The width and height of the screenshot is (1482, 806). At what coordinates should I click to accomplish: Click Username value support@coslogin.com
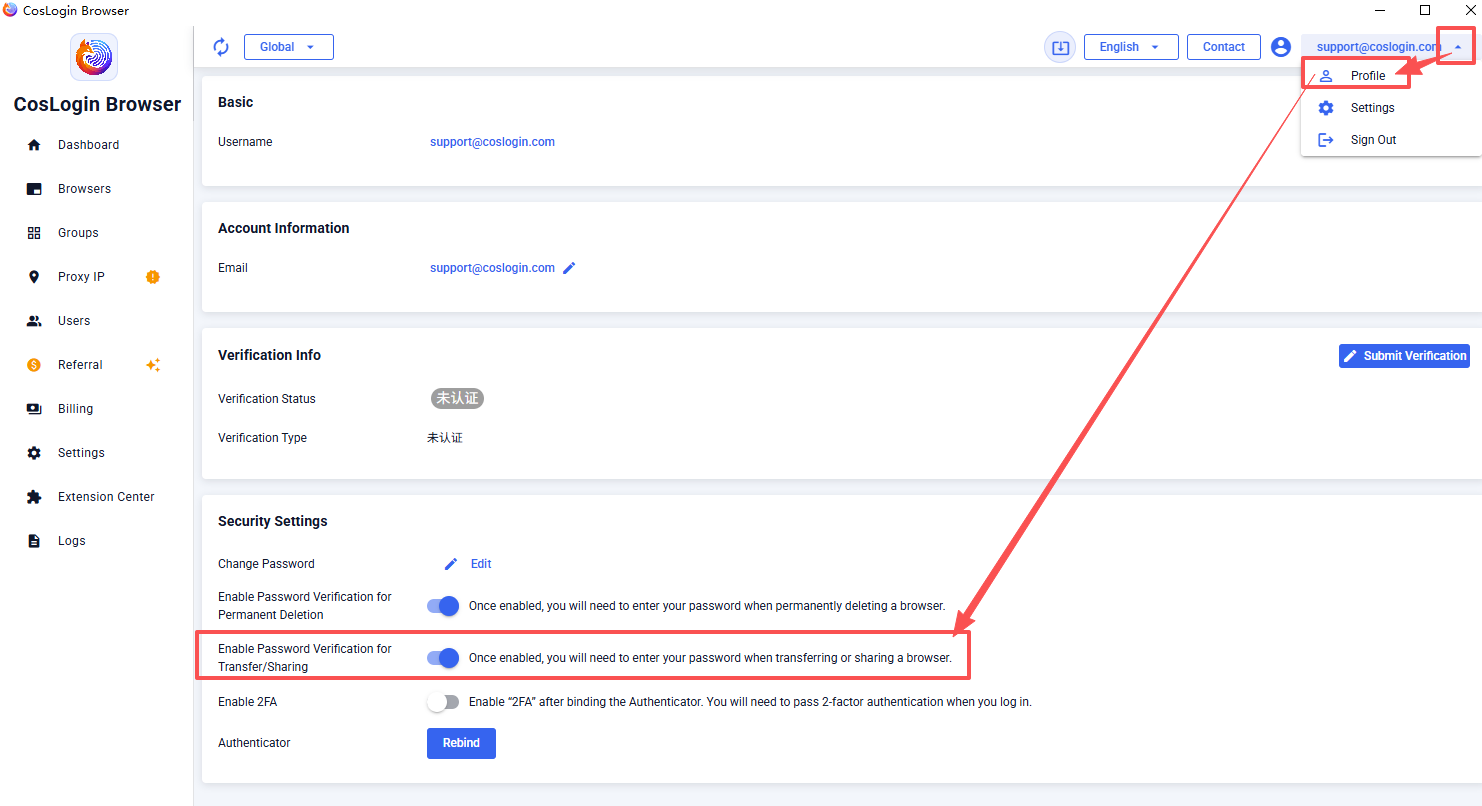[x=492, y=142]
